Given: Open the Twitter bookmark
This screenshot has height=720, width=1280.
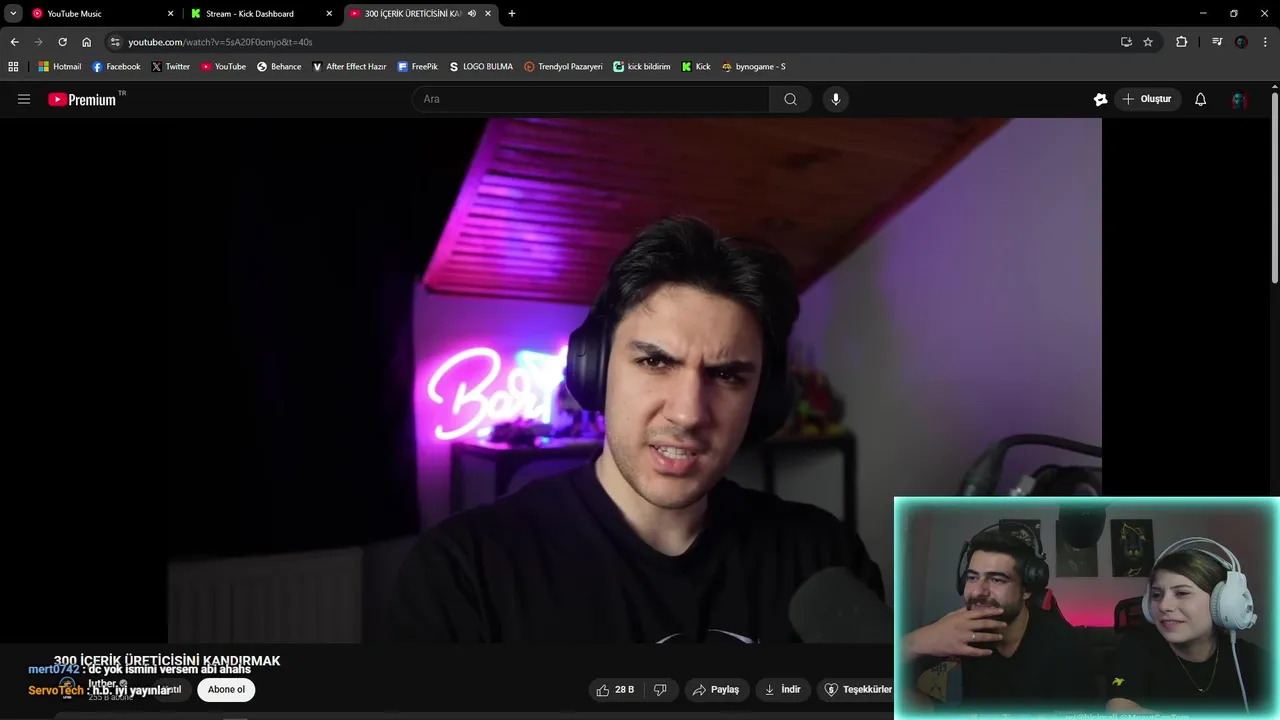Looking at the screenshot, I should tap(171, 67).
